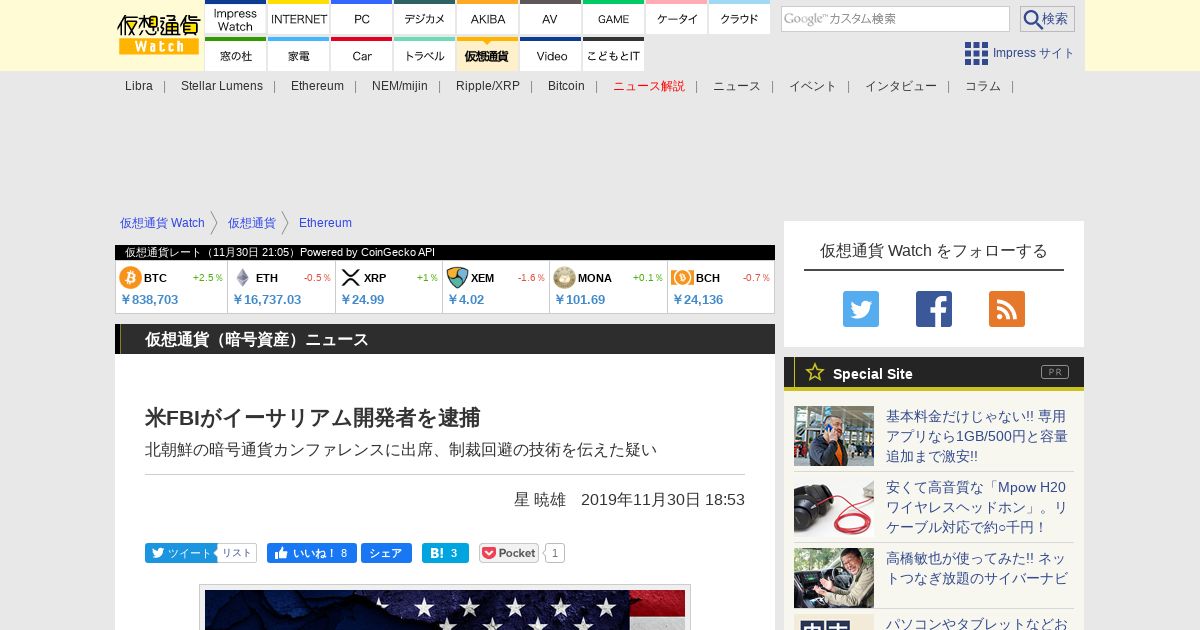Screen dimensions: 1200x630
Task: Open コラム nav link
Action: click(x=983, y=86)
